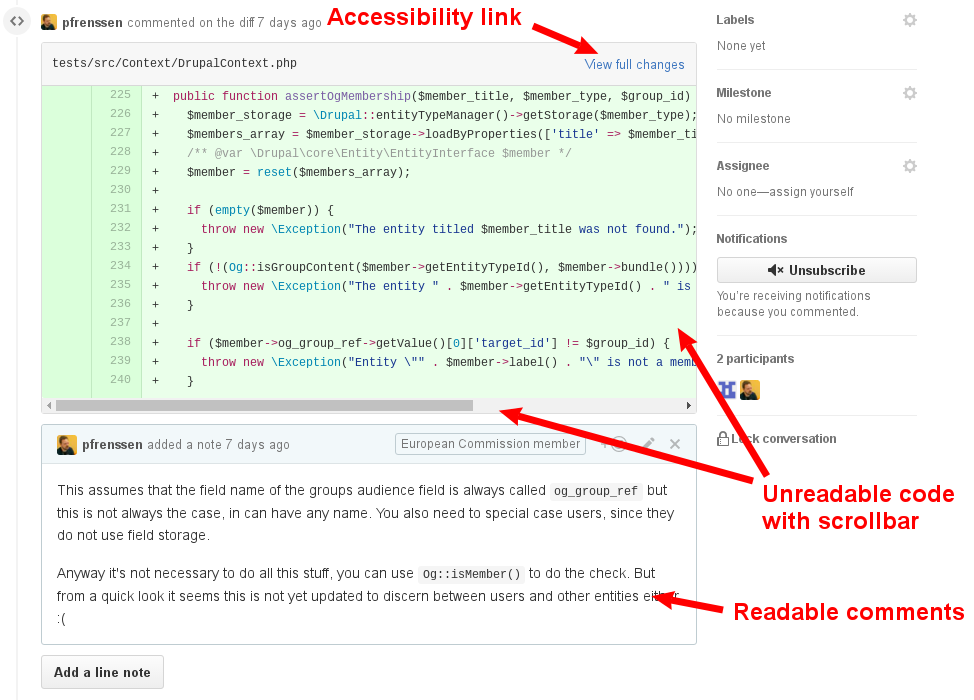Click the code view icon in the top-left corner
This screenshot has width=974, height=700.
[x=16, y=20]
